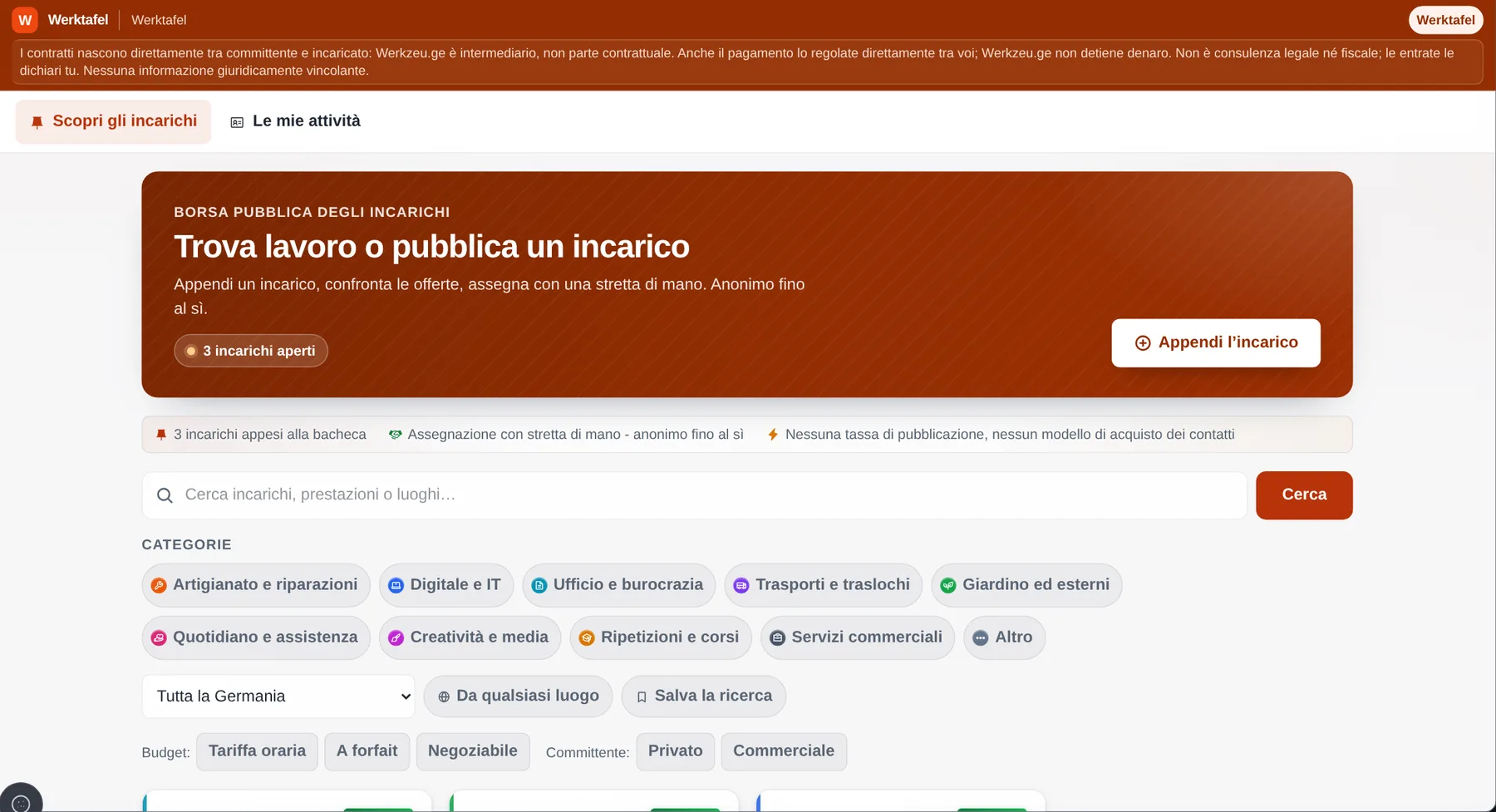Click the Salva la ricerca button
Image resolution: width=1496 pixels, height=812 pixels.
[704, 696]
